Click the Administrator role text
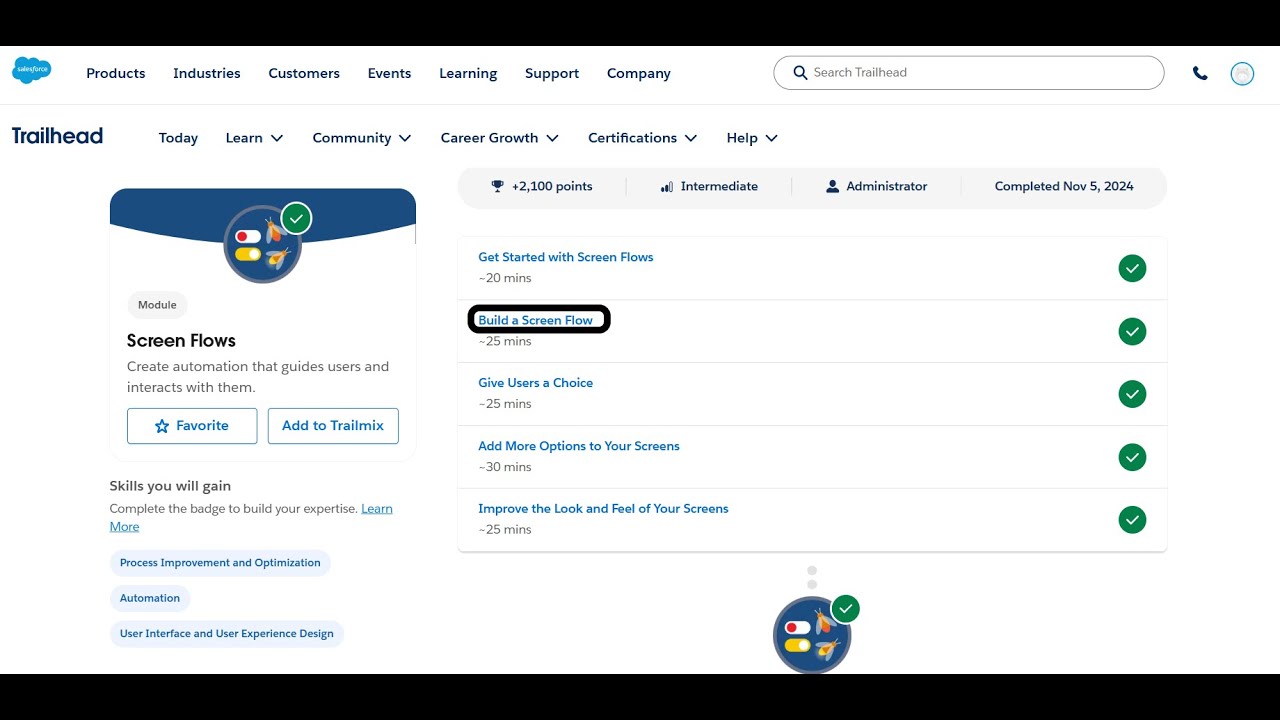This screenshot has height=720, width=1280. 887,186
